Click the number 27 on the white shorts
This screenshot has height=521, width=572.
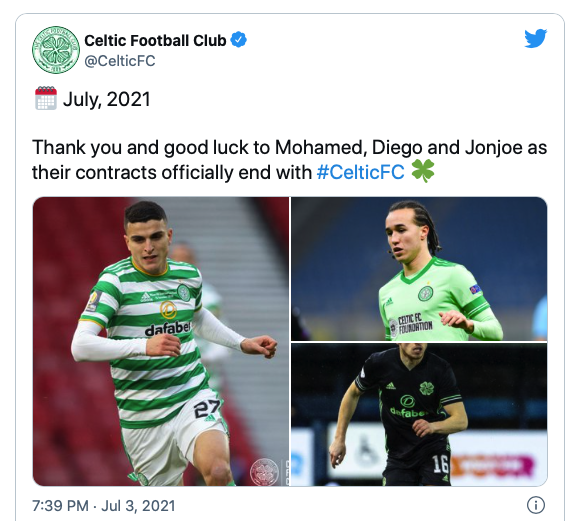(207, 408)
